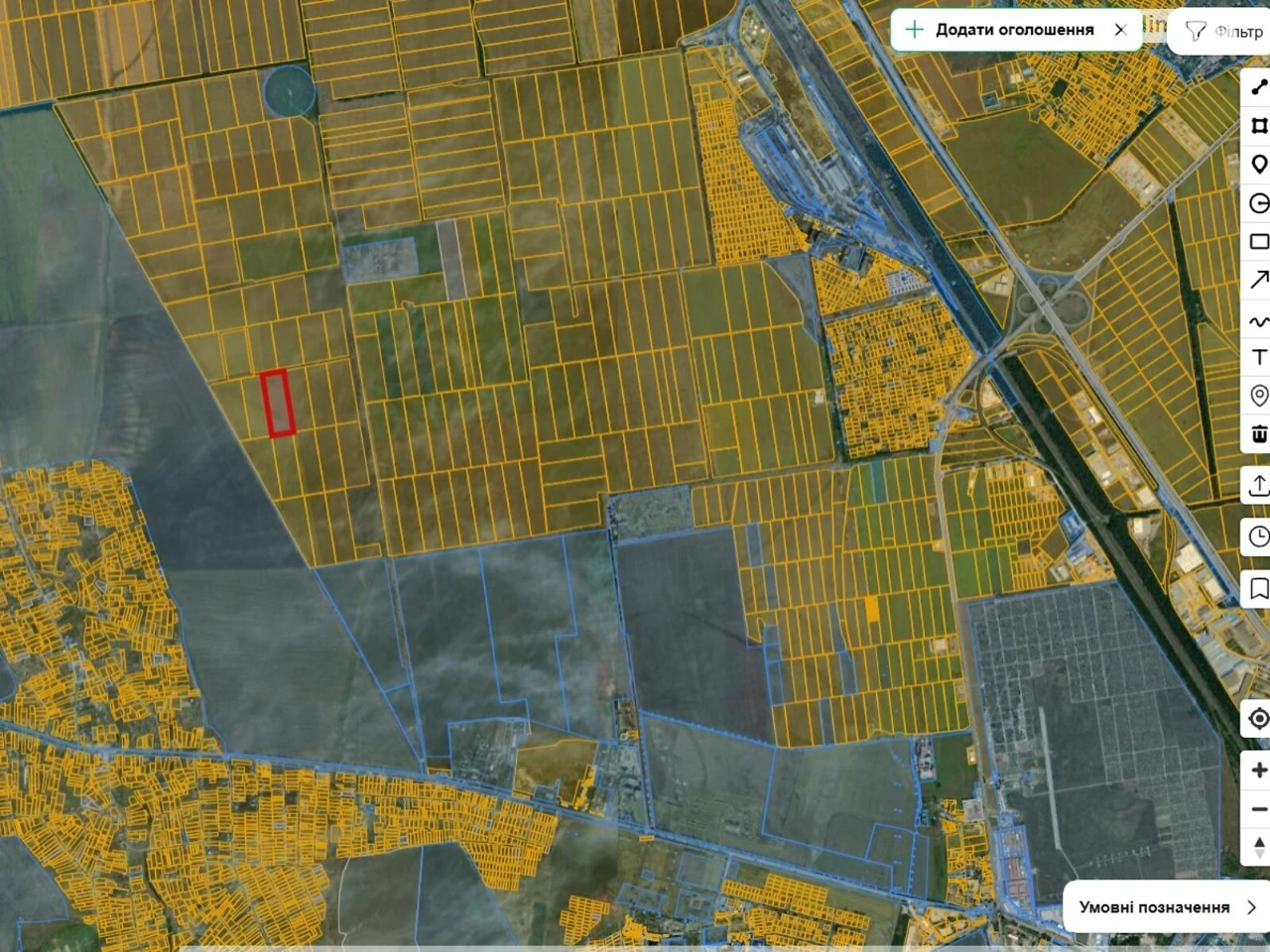Delete drawings with the trash icon
Screen dimensions: 1270x952
(1258, 433)
